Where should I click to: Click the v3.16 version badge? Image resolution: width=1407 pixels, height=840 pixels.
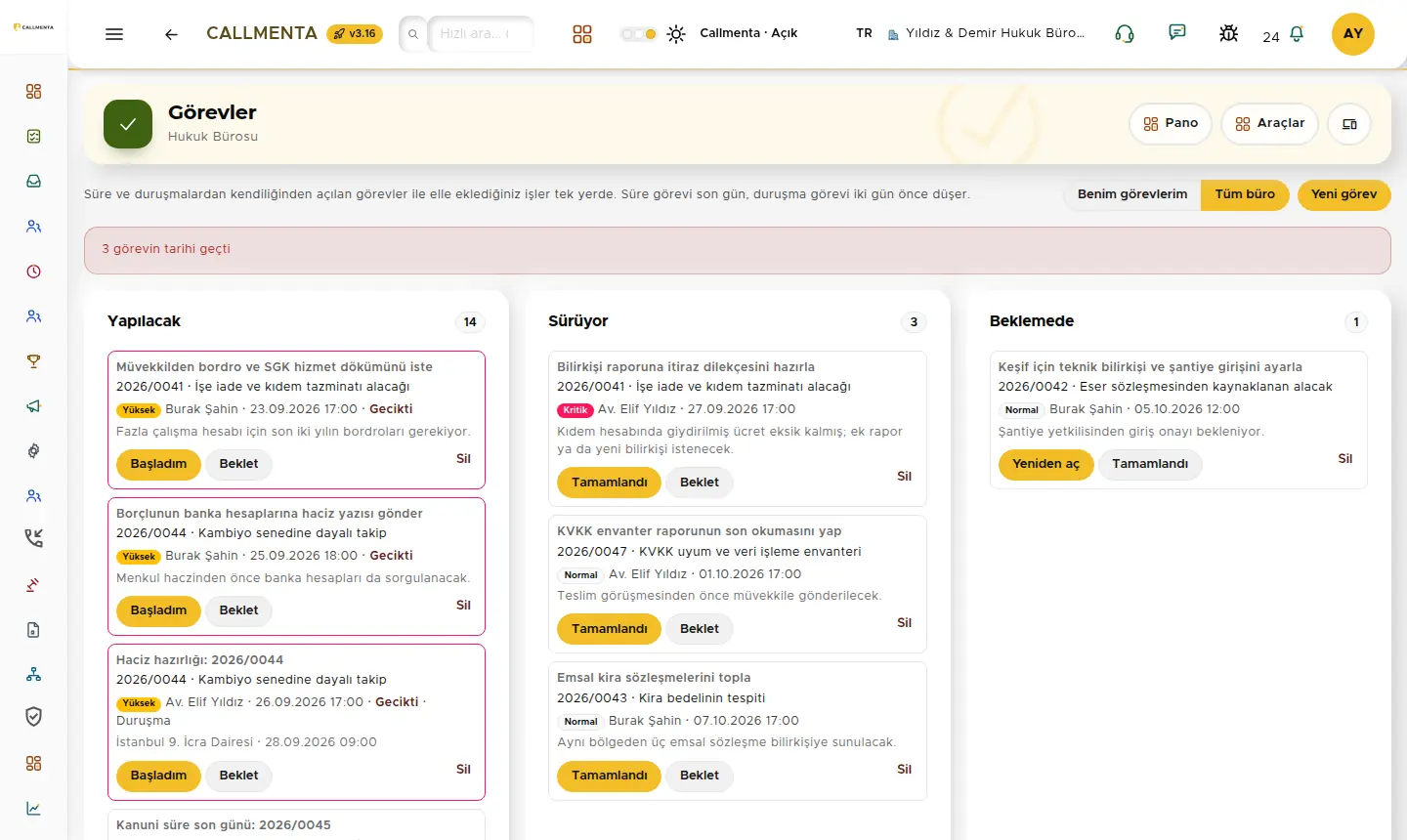[355, 34]
